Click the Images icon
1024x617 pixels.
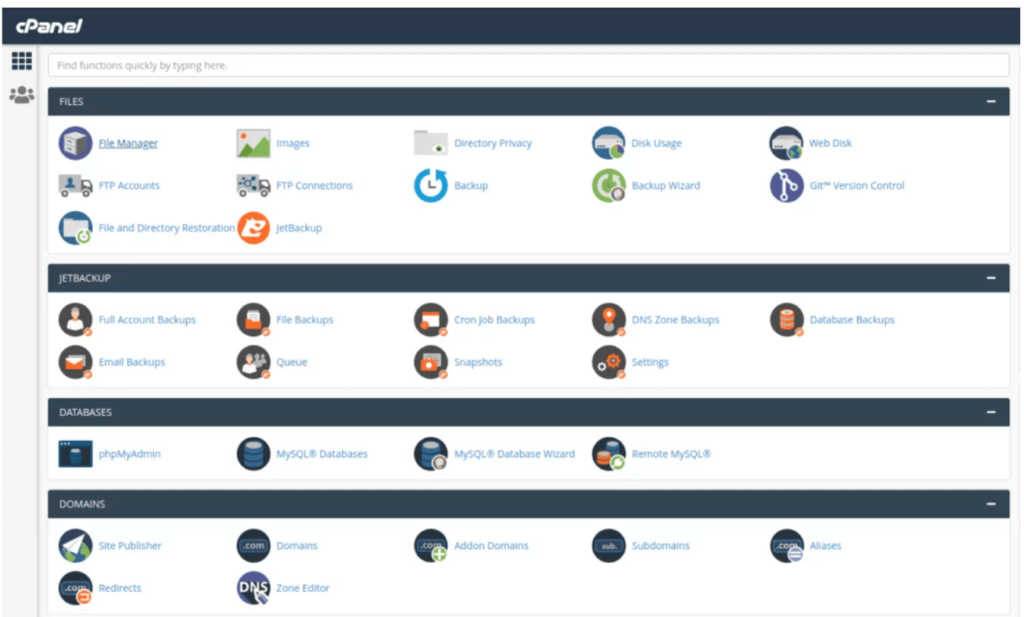point(253,143)
